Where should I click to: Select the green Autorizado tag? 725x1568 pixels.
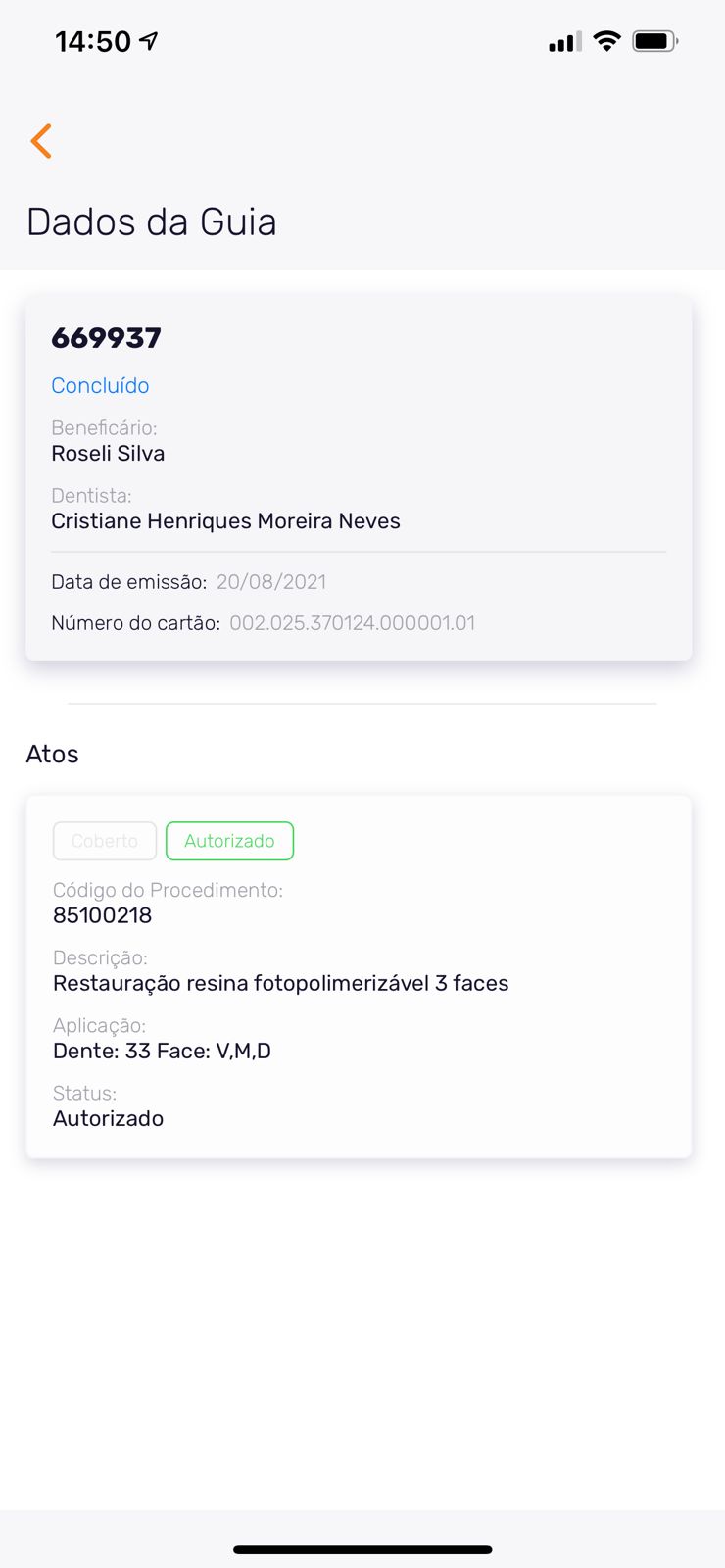[229, 841]
